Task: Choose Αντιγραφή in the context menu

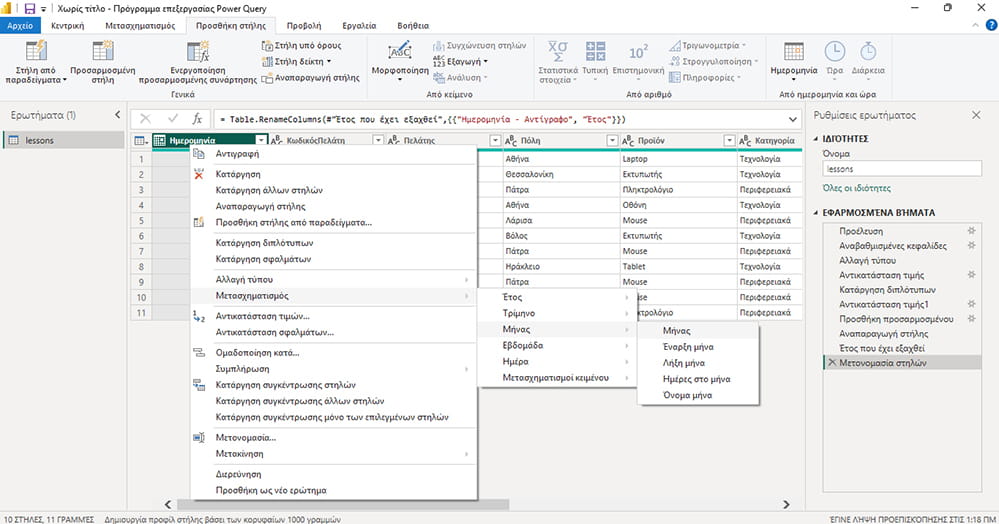Action: (334, 154)
